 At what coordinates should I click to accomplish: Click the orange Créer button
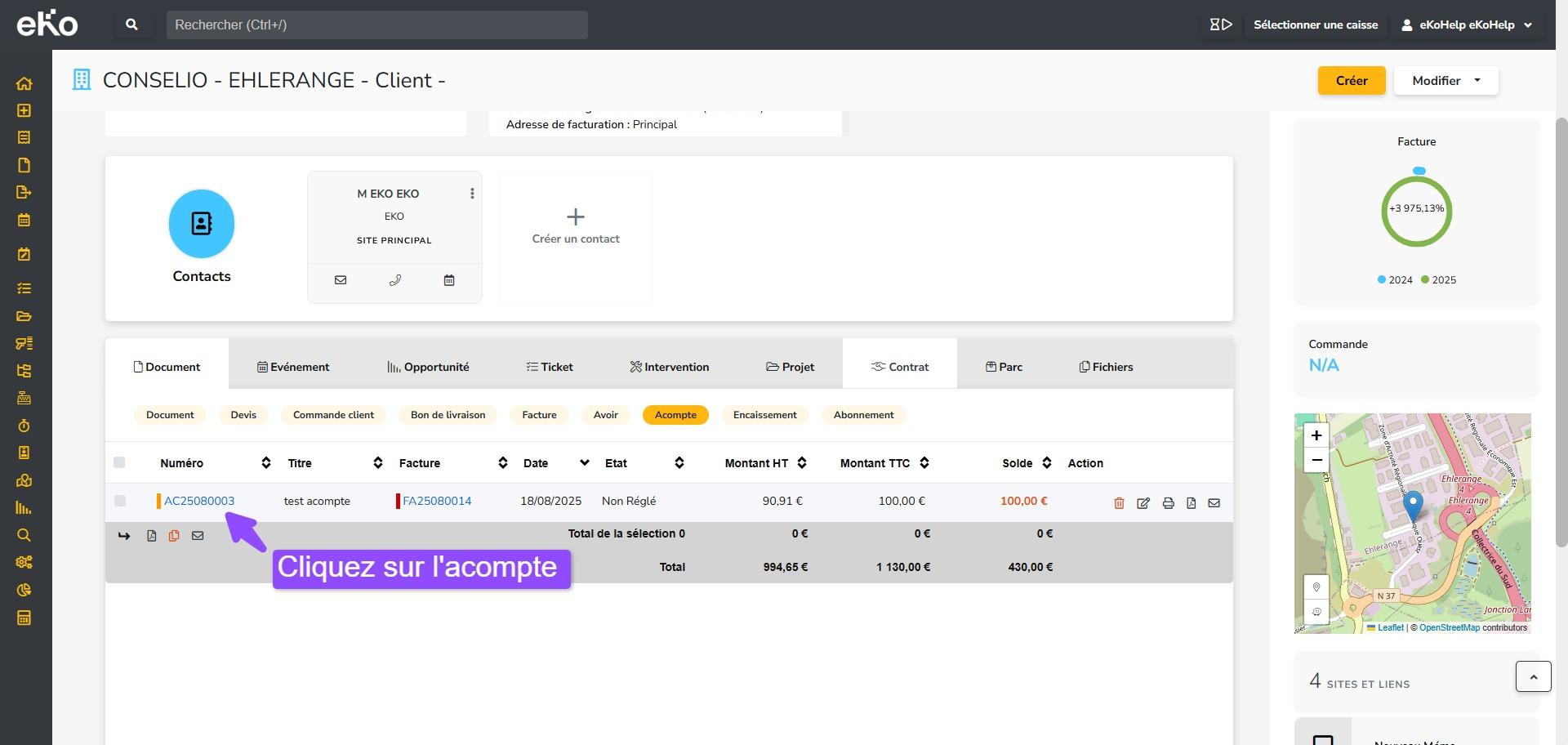[x=1351, y=80]
